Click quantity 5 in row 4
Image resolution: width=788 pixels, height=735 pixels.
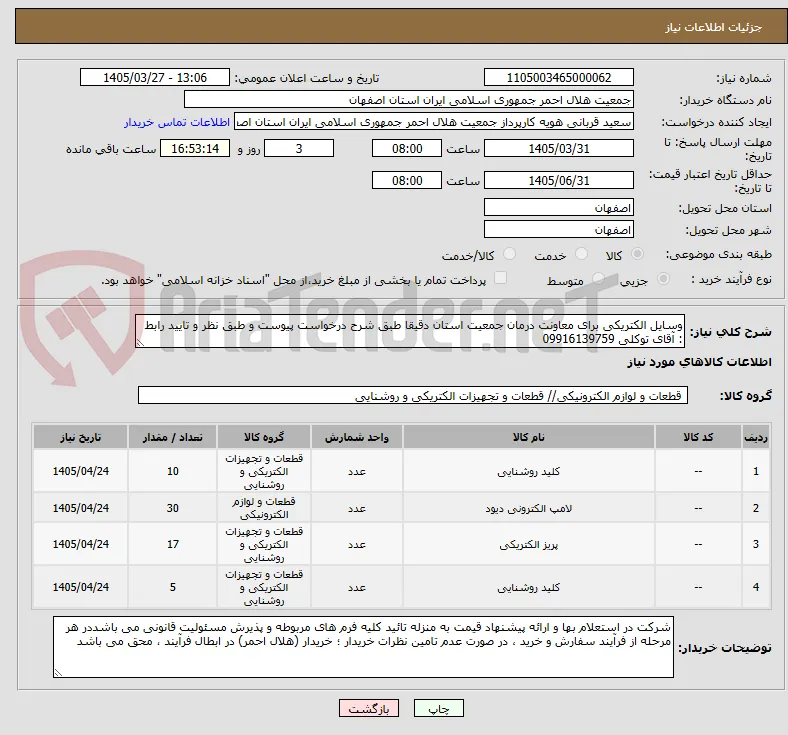[172, 587]
